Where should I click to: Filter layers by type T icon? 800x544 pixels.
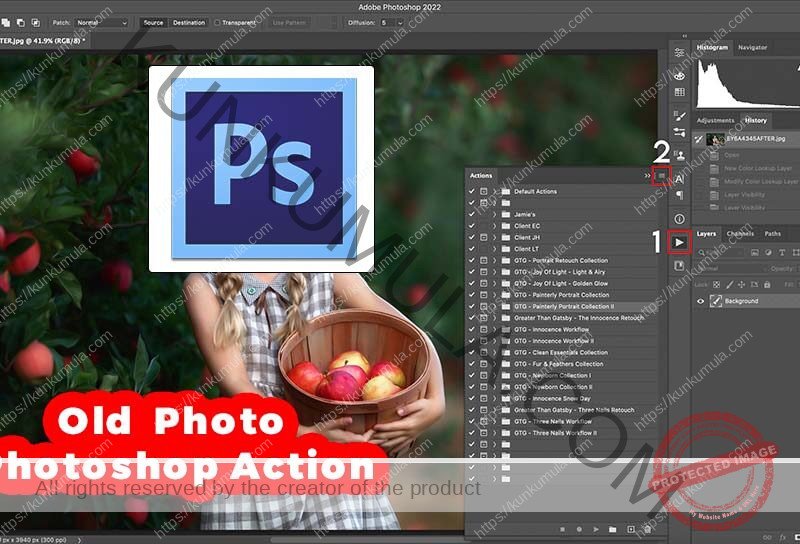tap(782, 253)
